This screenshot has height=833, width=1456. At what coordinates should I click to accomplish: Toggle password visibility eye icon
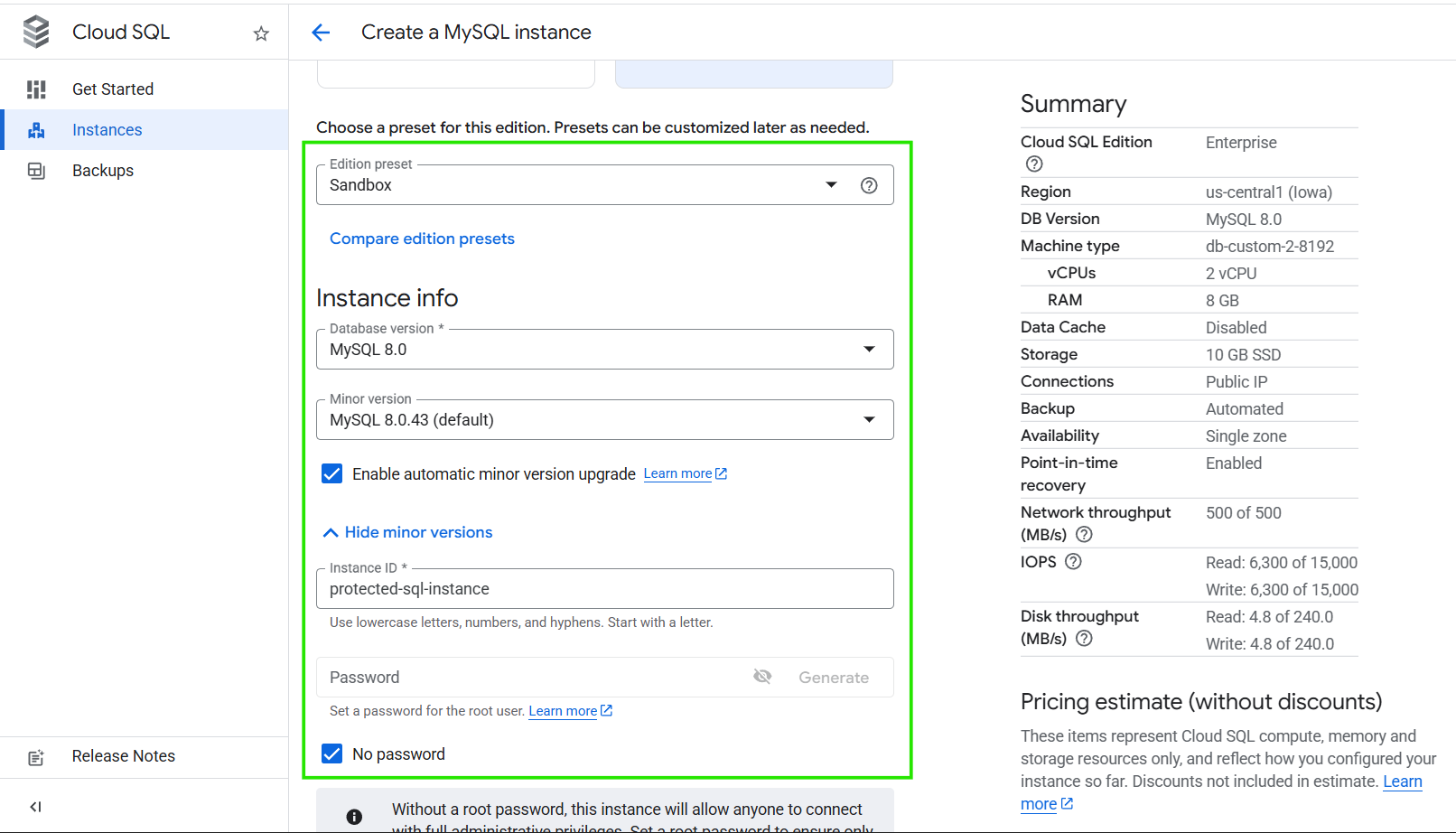[x=762, y=677]
